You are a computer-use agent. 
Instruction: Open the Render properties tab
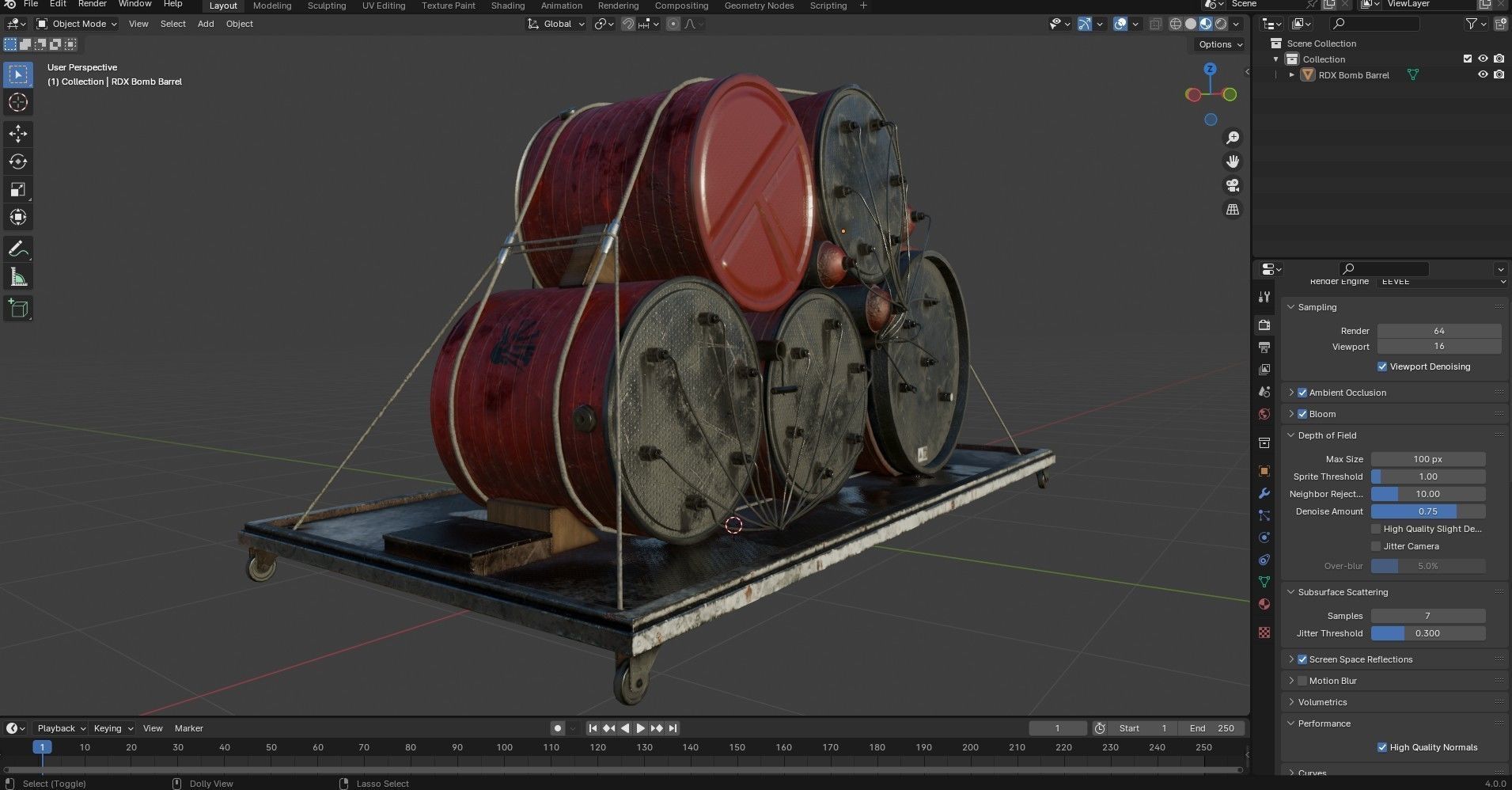(1264, 325)
